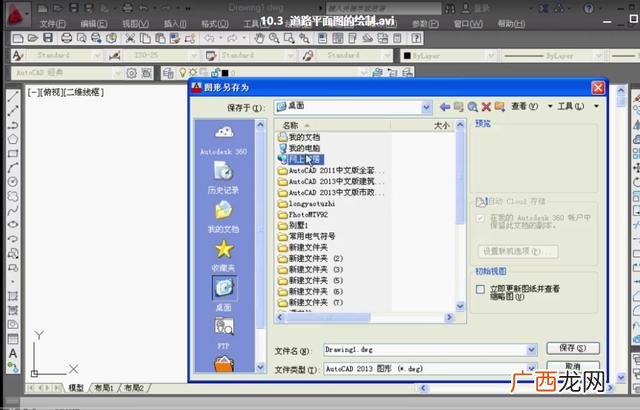Click Autodesk 360 cloud icon in places list
This screenshot has height=410, width=640.
coord(224,132)
